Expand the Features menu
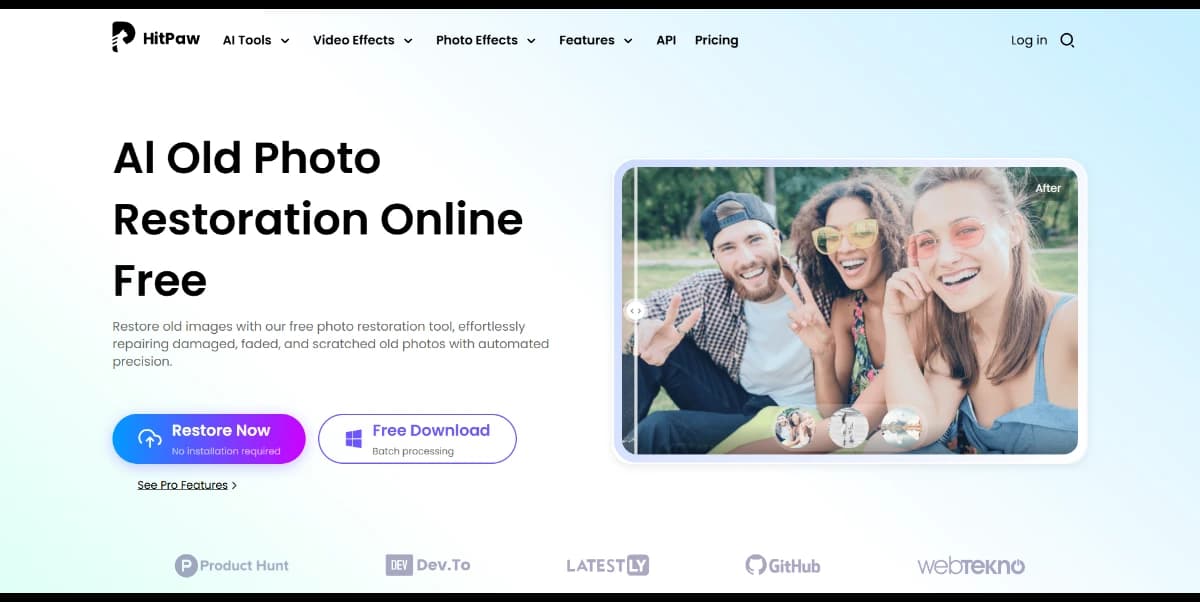The image size is (1200, 602). [596, 40]
